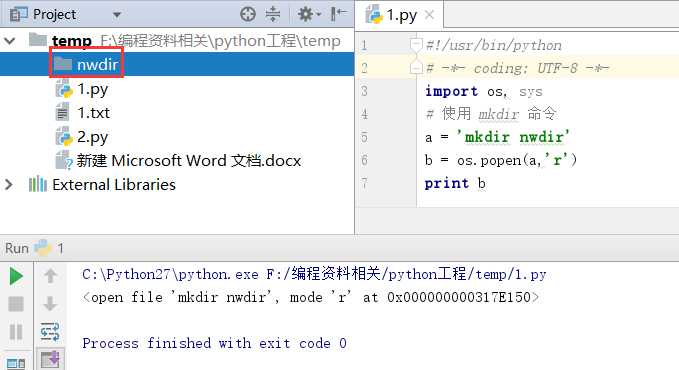The height and width of the screenshot is (370, 679).
Task: Click the Project panel title label
Action: click(54, 15)
